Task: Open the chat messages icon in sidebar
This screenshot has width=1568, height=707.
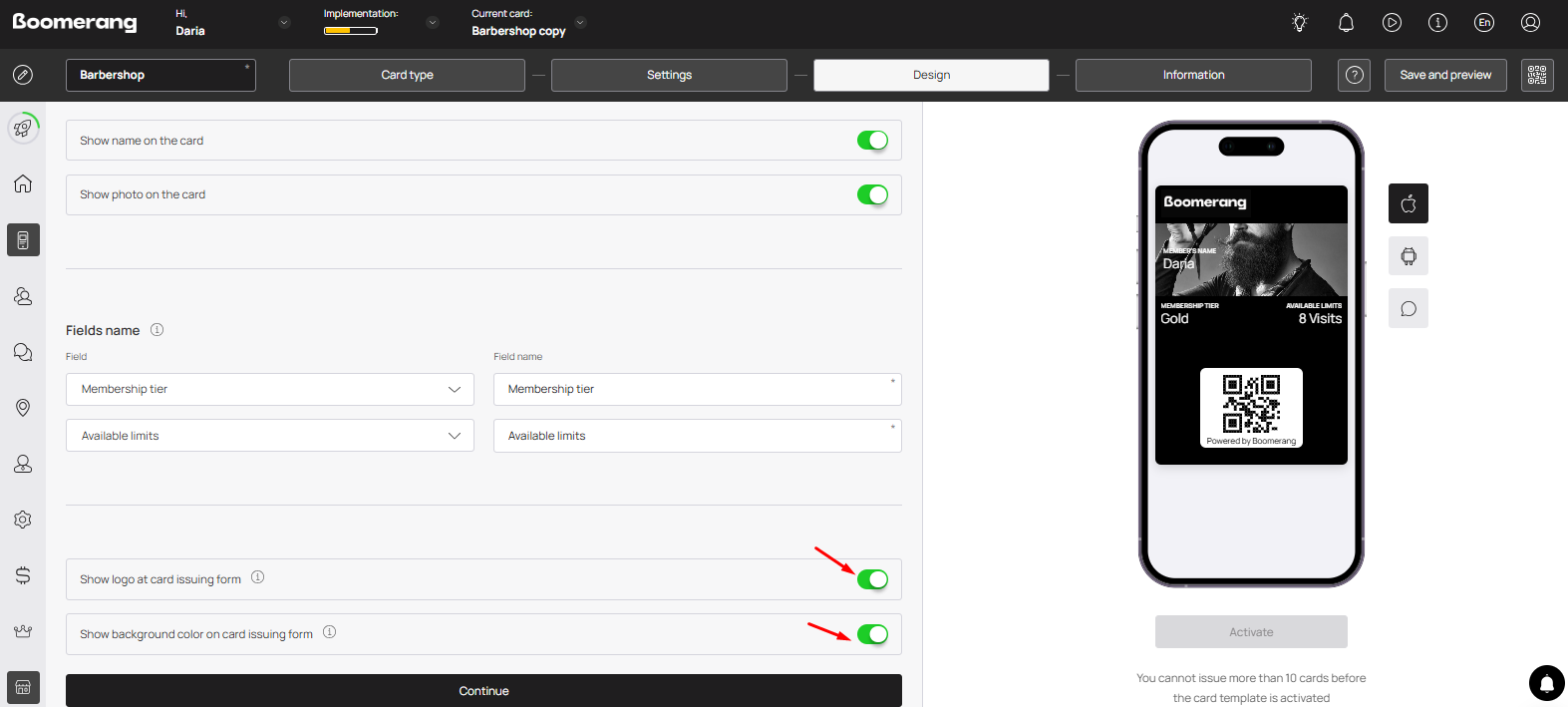Action: pyautogui.click(x=23, y=352)
